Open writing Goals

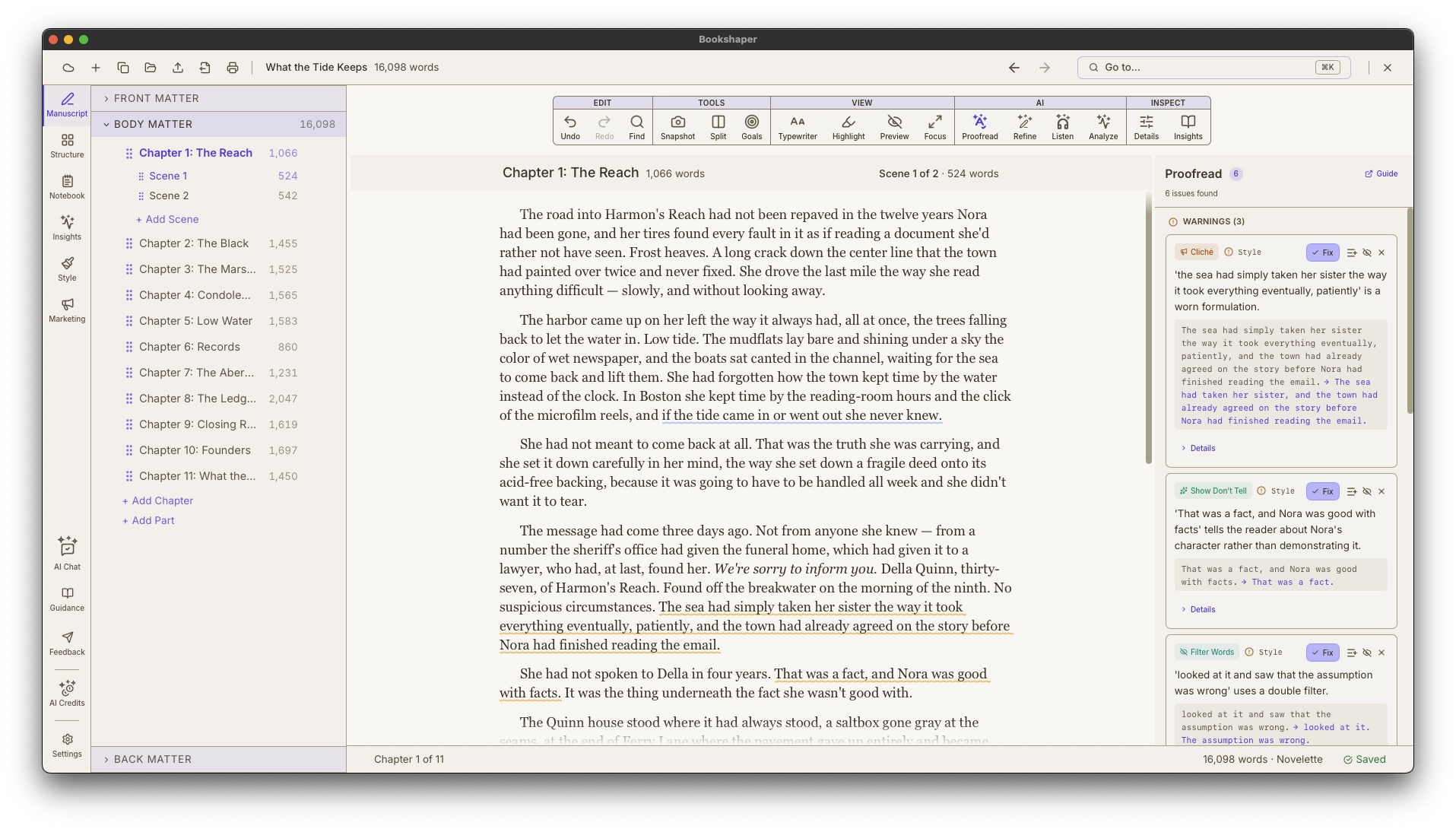752,127
